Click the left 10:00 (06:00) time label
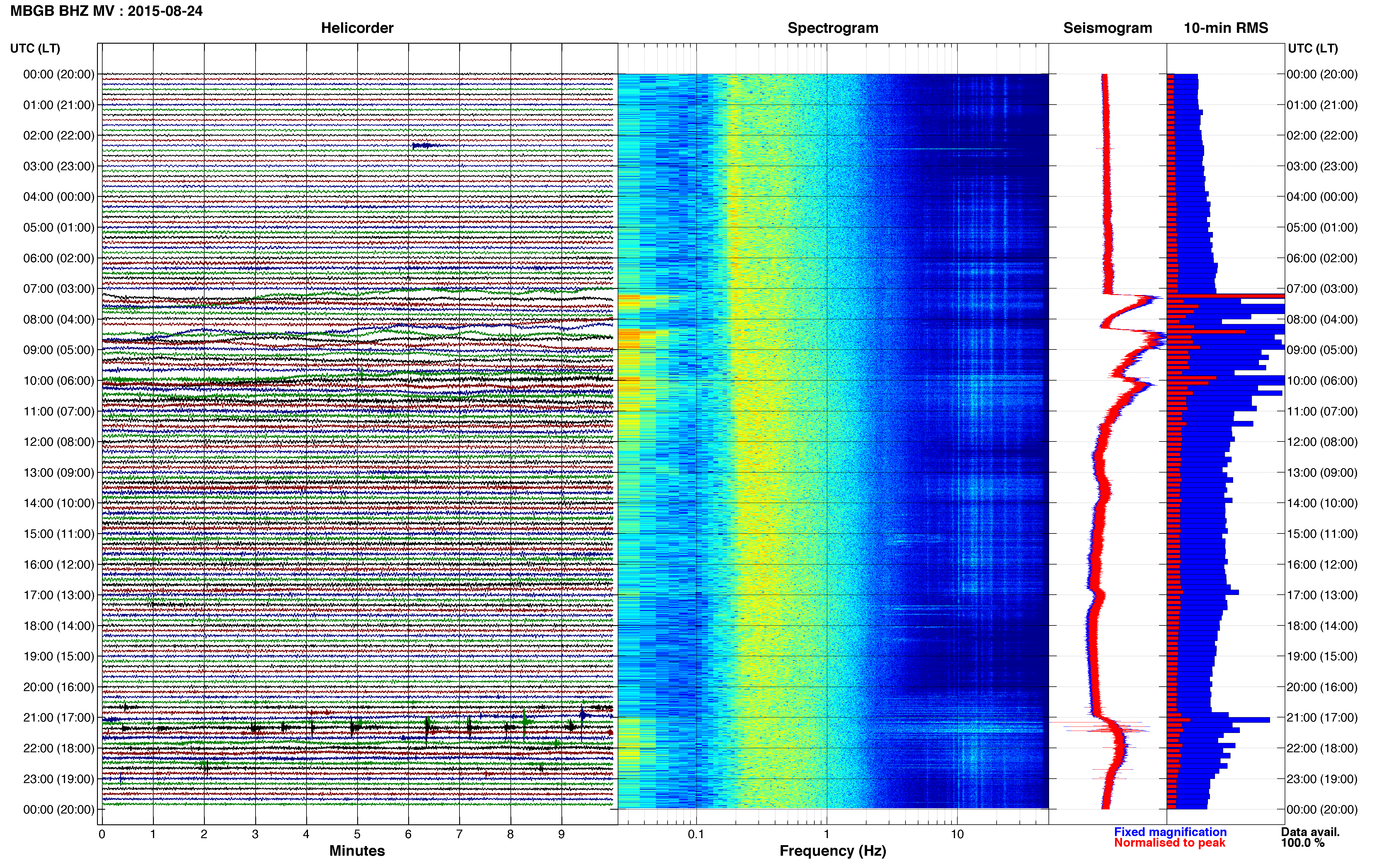 tap(59, 381)
